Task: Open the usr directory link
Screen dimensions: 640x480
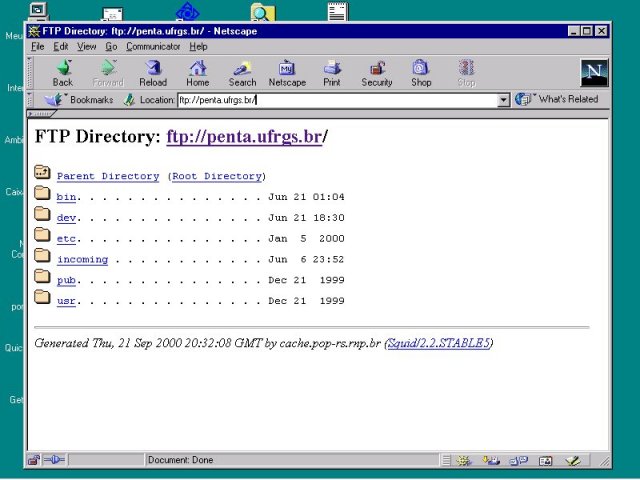Action: pyautogui.click(x=66, y=301)
